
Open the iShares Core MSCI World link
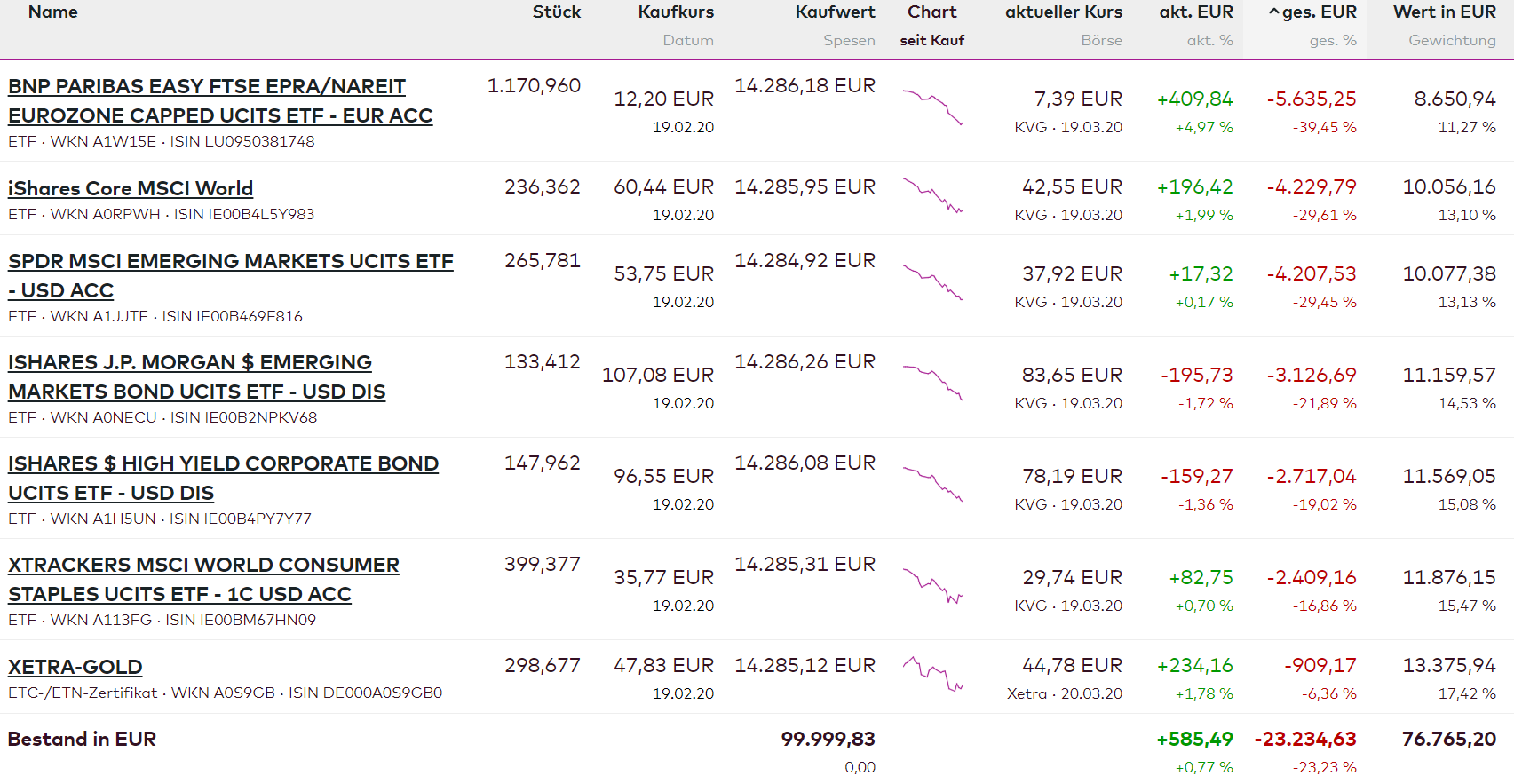coord(131,188)
